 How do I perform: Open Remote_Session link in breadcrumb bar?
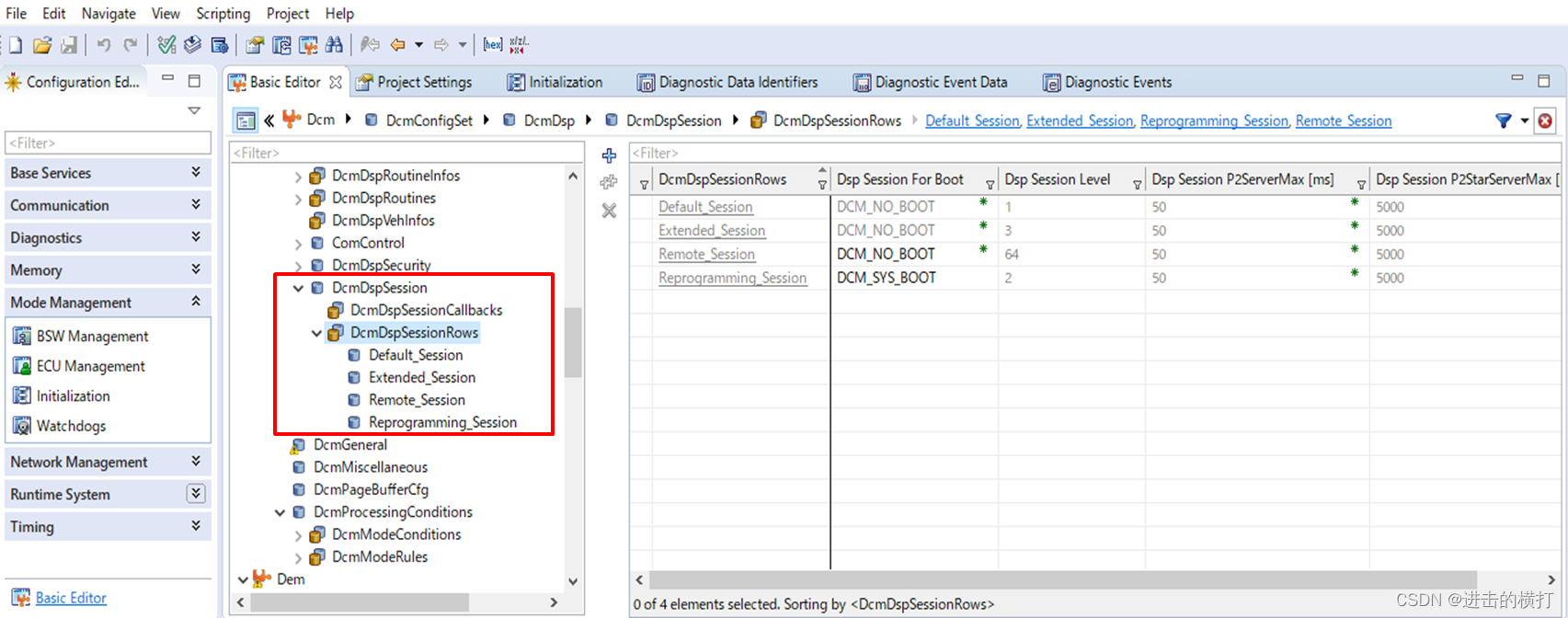click(x=1344, y=120)
